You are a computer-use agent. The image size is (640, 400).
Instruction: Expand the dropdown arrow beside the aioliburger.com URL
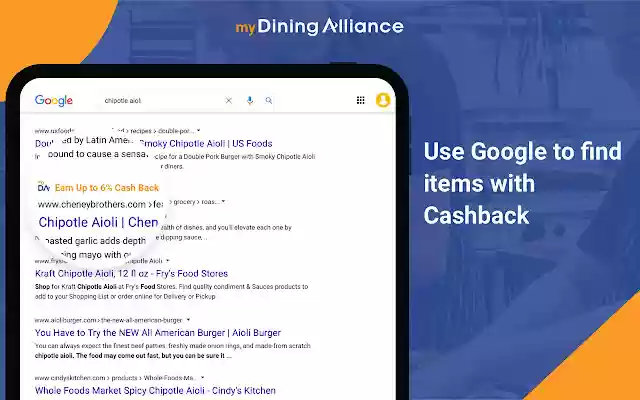(x=188, y=320)
